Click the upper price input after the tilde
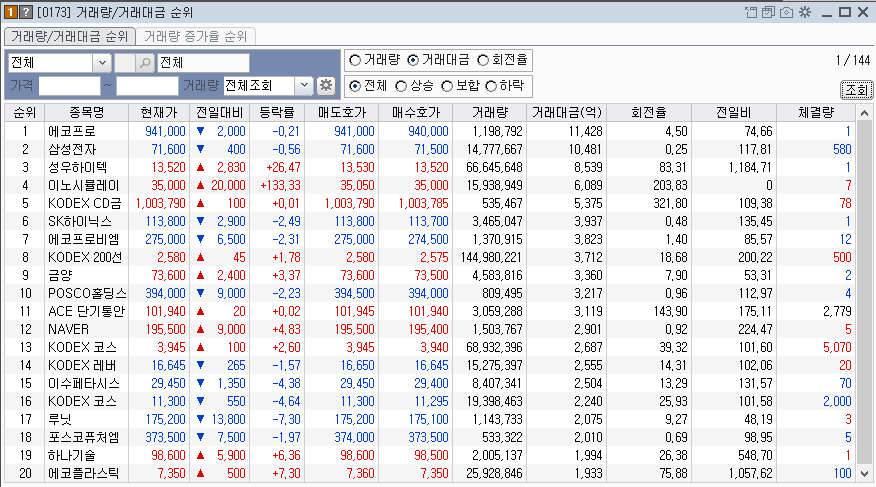 coord(147,85)
